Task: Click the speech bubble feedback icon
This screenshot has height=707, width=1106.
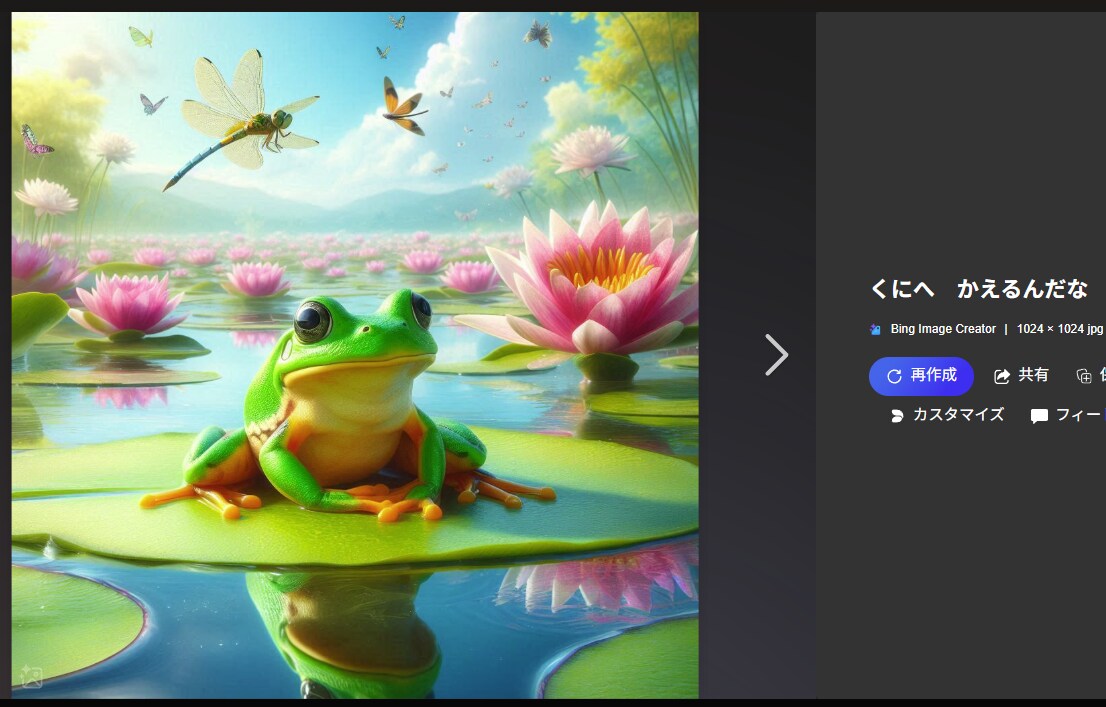Action: tap(1039, 416)
